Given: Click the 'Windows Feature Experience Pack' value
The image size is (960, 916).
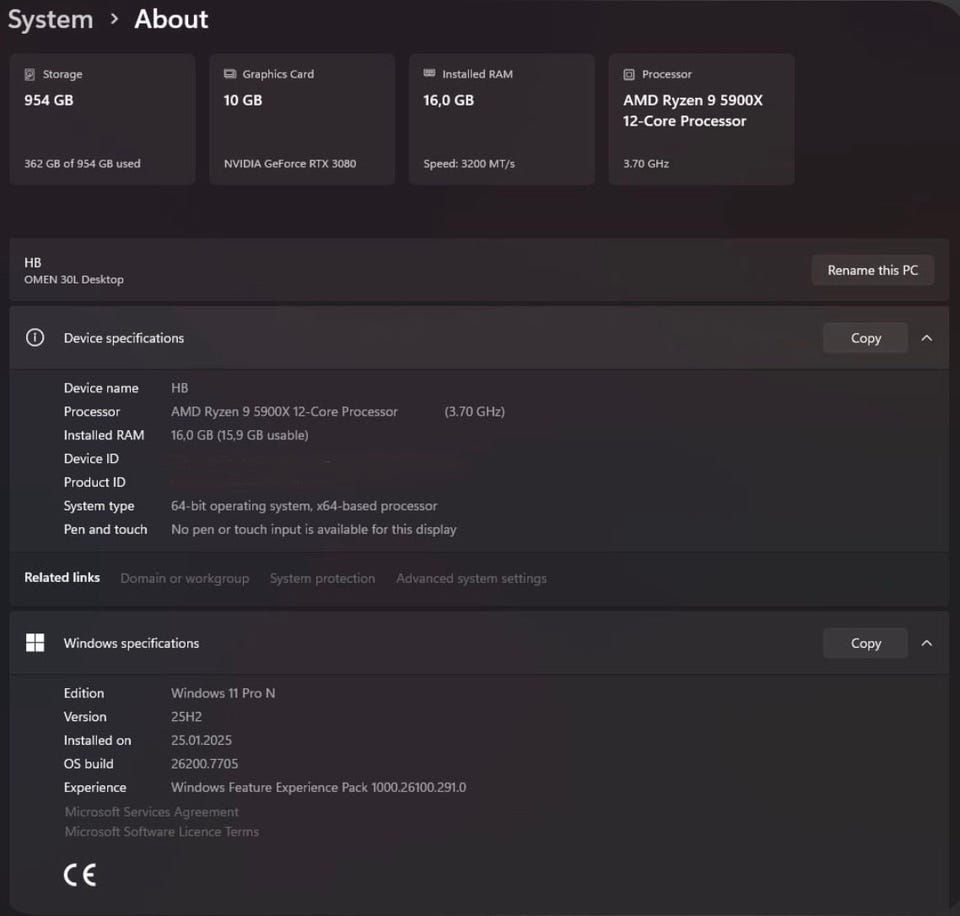Looking at the screenshot, I should [318, 787].
